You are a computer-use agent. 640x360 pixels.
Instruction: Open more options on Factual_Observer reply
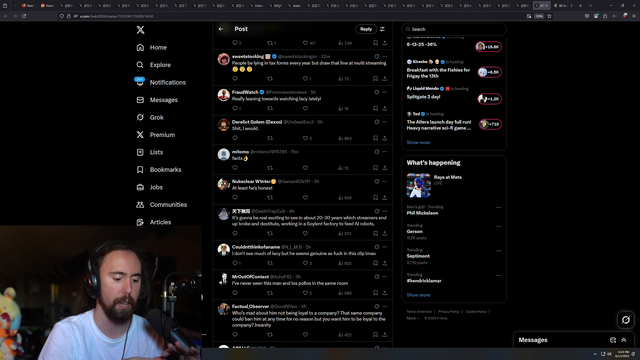(x=384, y=306)
